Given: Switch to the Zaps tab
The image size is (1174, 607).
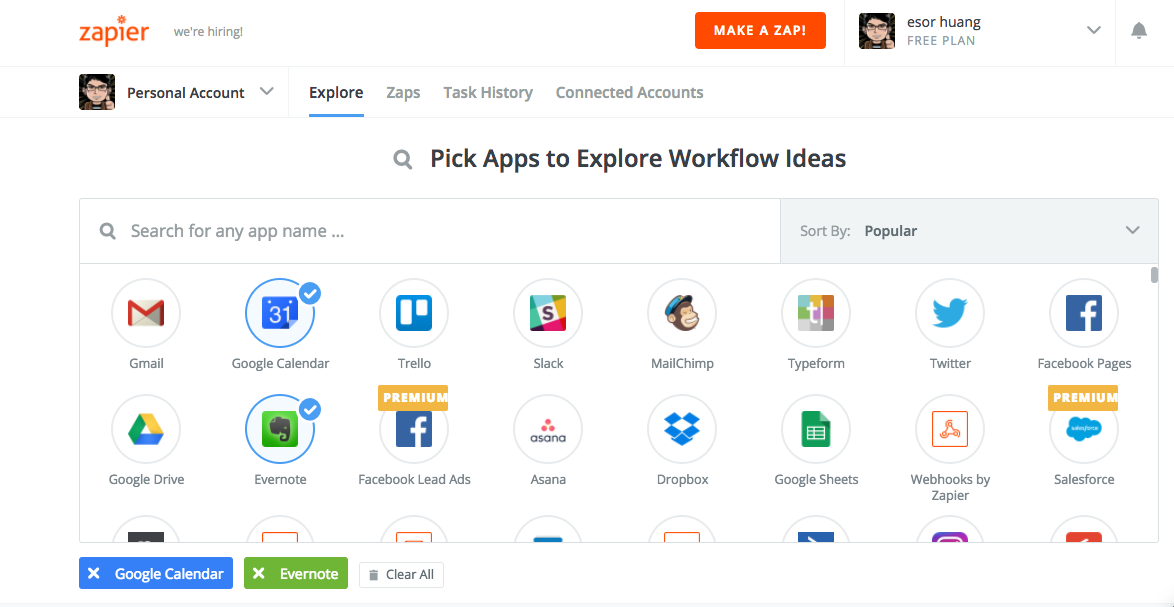Looking at the screenshot, I should click(x=403, y=93).
